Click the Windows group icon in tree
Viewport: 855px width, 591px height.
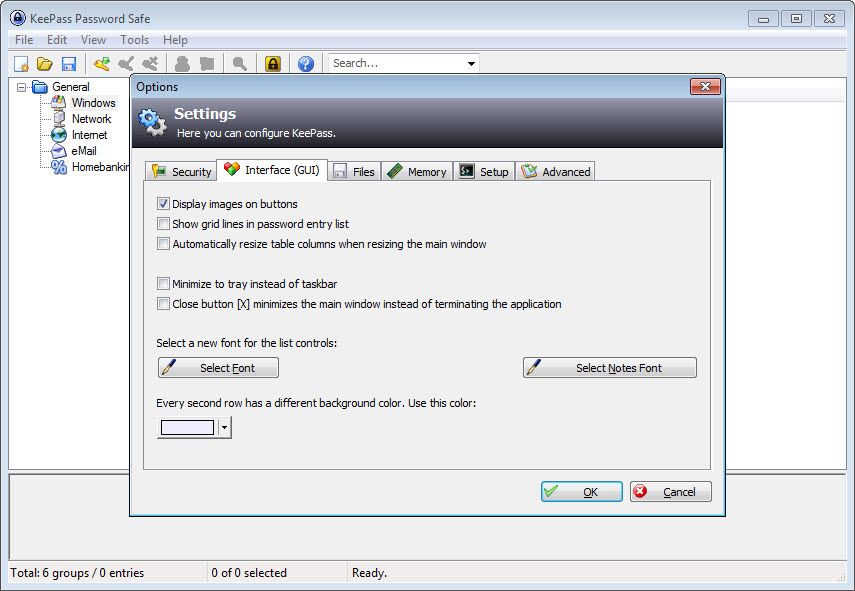[58, 102]
